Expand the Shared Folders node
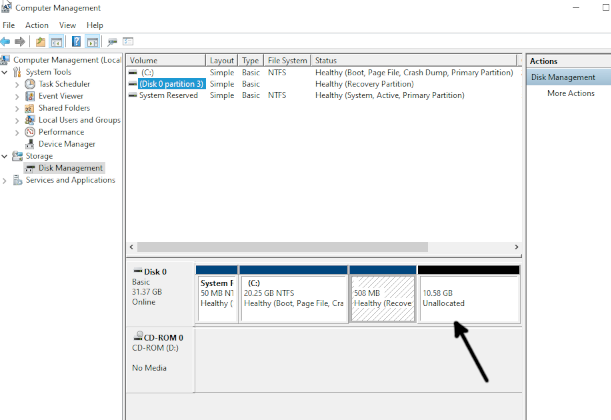The image size is (611, 420). (x=17, y=108)
